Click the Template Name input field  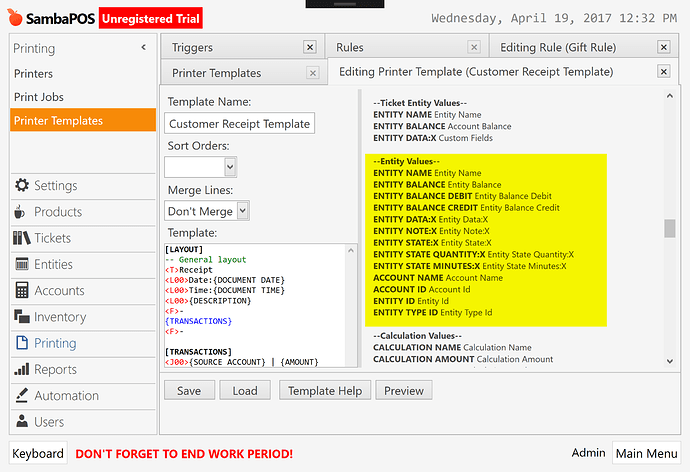coord(239,124)
